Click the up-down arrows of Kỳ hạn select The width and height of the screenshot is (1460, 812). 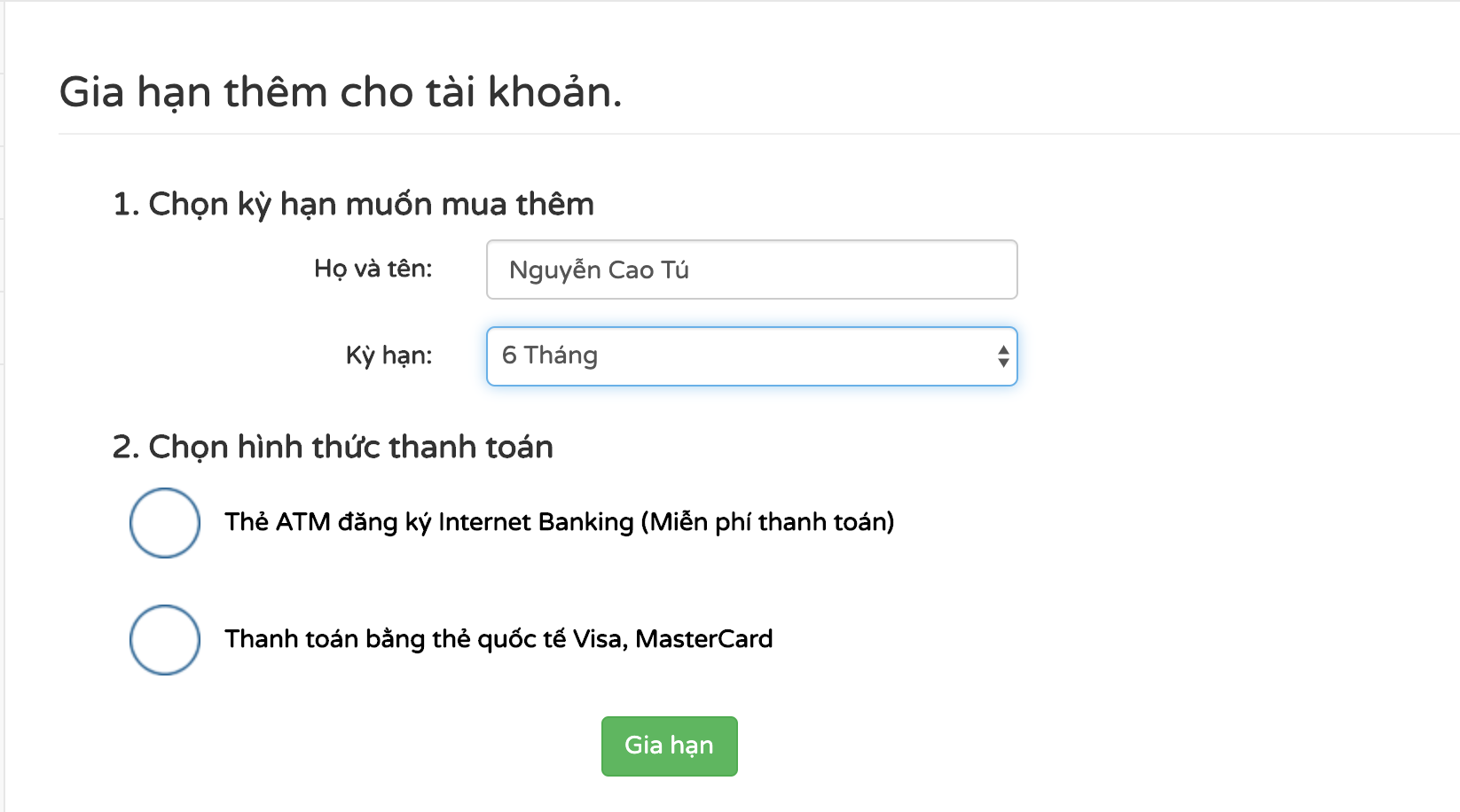click(x=1003, y=356)
